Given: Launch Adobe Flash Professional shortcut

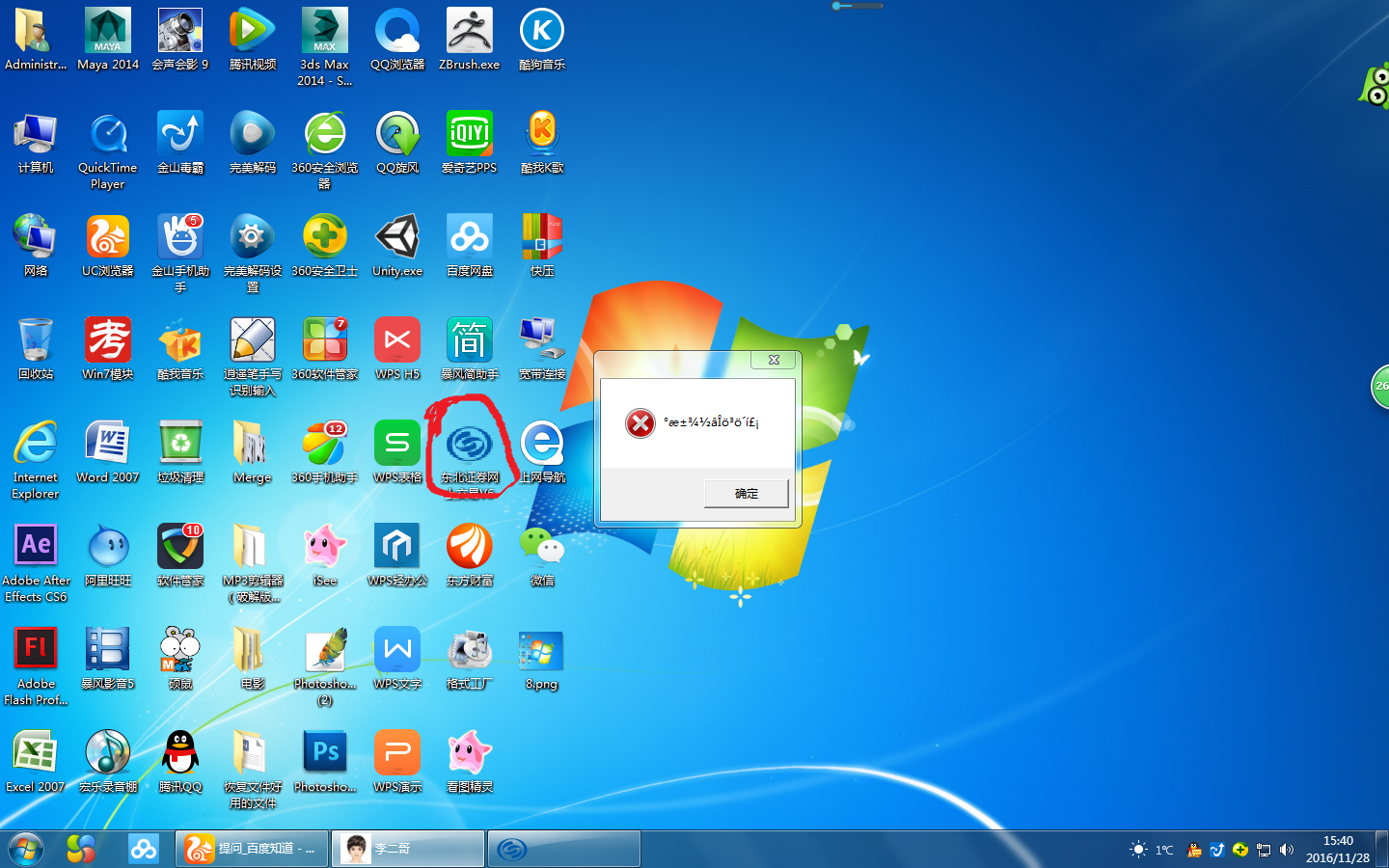Looking at the screenshot, I should (x=36, y=651).
